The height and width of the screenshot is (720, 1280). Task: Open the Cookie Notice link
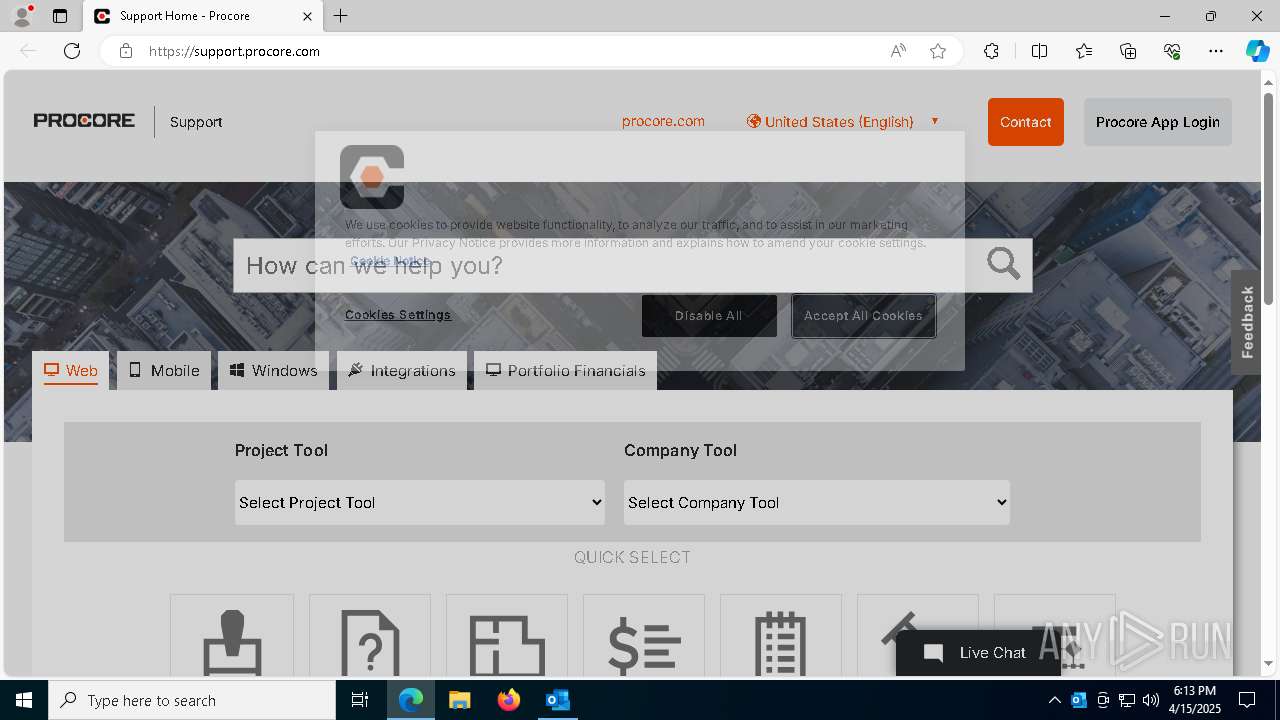390,260
